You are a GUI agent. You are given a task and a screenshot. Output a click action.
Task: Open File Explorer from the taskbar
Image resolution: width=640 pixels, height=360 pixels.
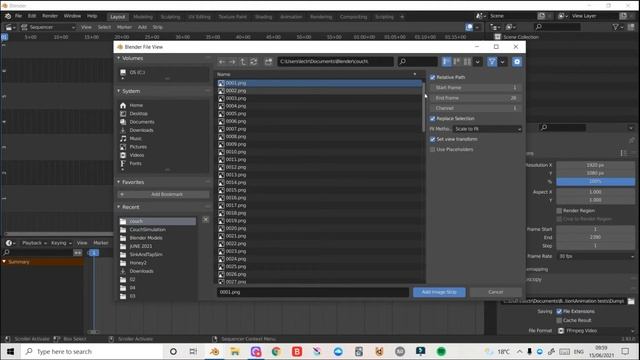(235, 351)
